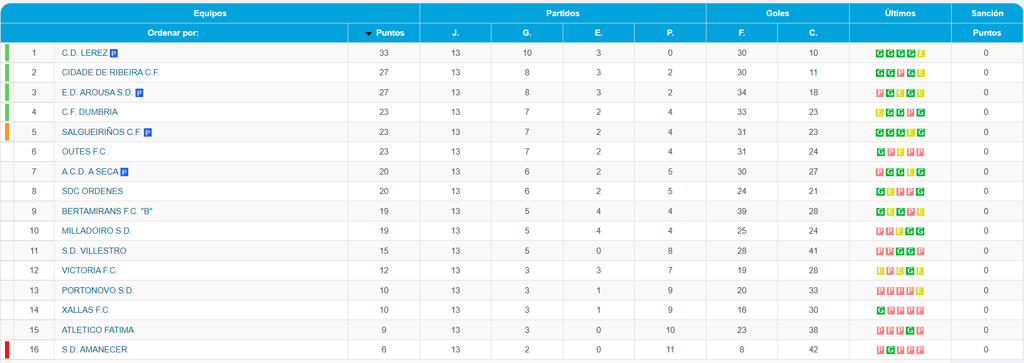
Task: Click the red relegation marker beside position 16
Action: (x=7, y=350)
